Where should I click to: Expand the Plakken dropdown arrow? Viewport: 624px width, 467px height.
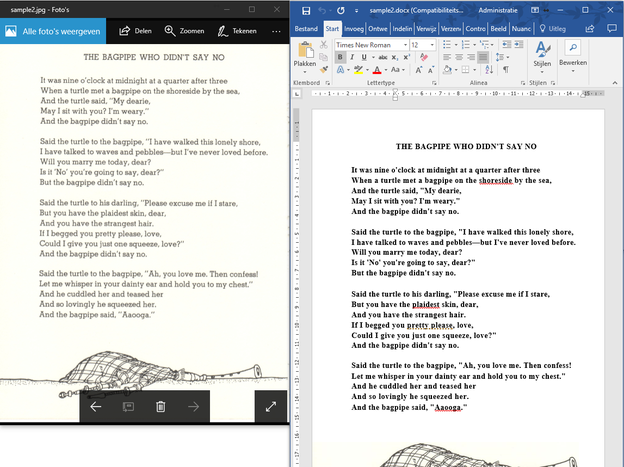(305, 72)
